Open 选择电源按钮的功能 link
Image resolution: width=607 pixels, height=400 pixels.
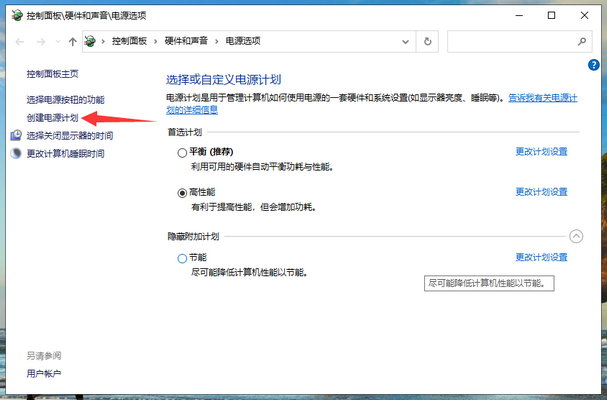point(65,100)
